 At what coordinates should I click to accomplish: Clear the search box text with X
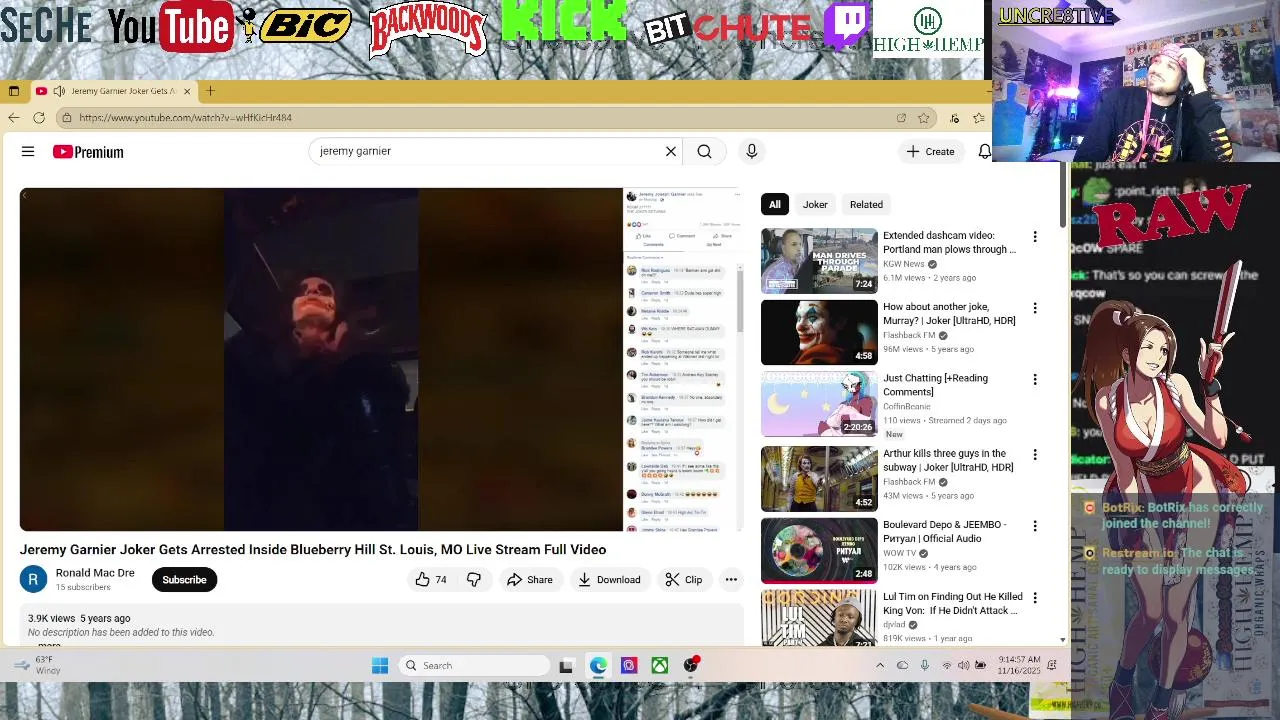[x=671, y=152]
